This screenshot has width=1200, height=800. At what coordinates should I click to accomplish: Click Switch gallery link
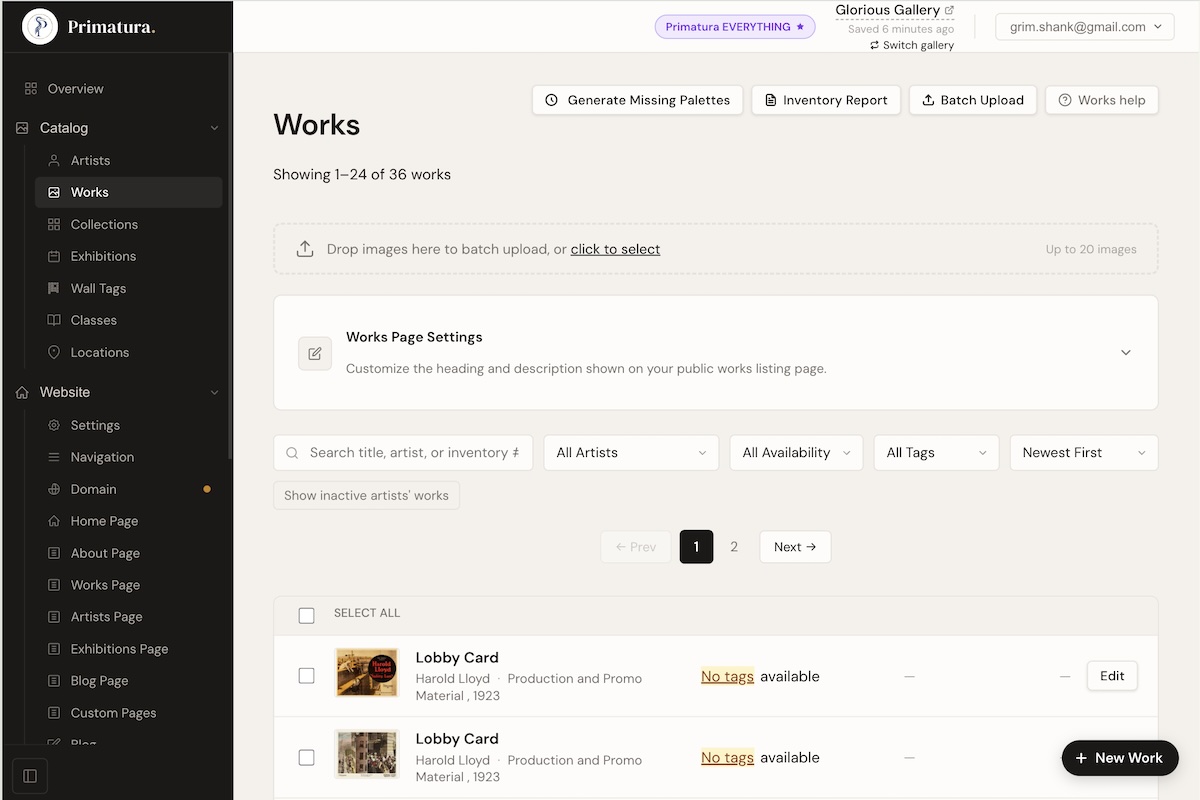[912, 45]
